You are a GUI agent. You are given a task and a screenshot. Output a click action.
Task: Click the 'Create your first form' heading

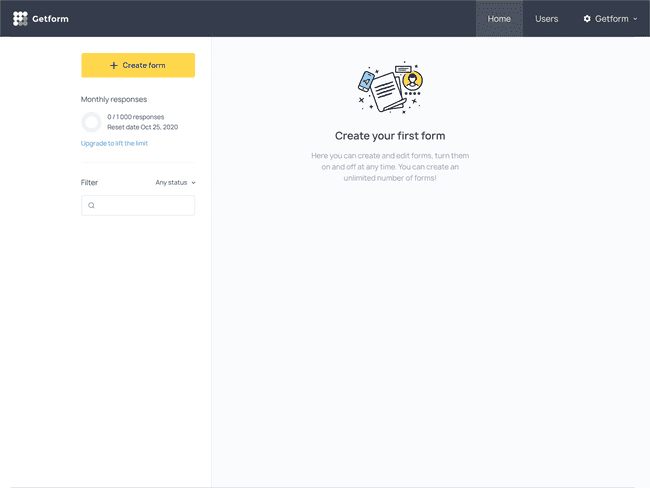pyautogui.click(x=390, y=136)
